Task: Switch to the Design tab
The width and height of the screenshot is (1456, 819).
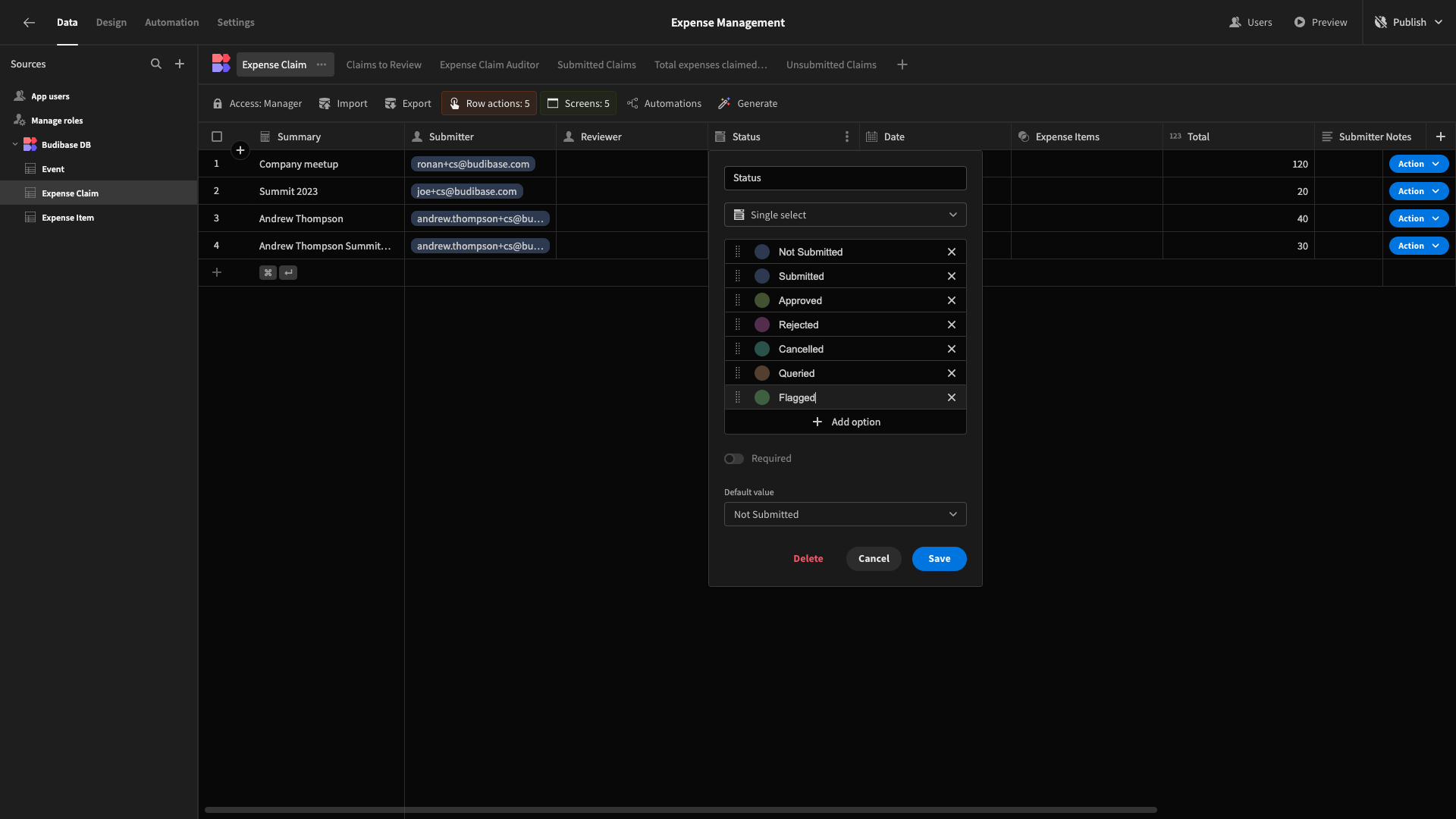Action: [111, 23]
